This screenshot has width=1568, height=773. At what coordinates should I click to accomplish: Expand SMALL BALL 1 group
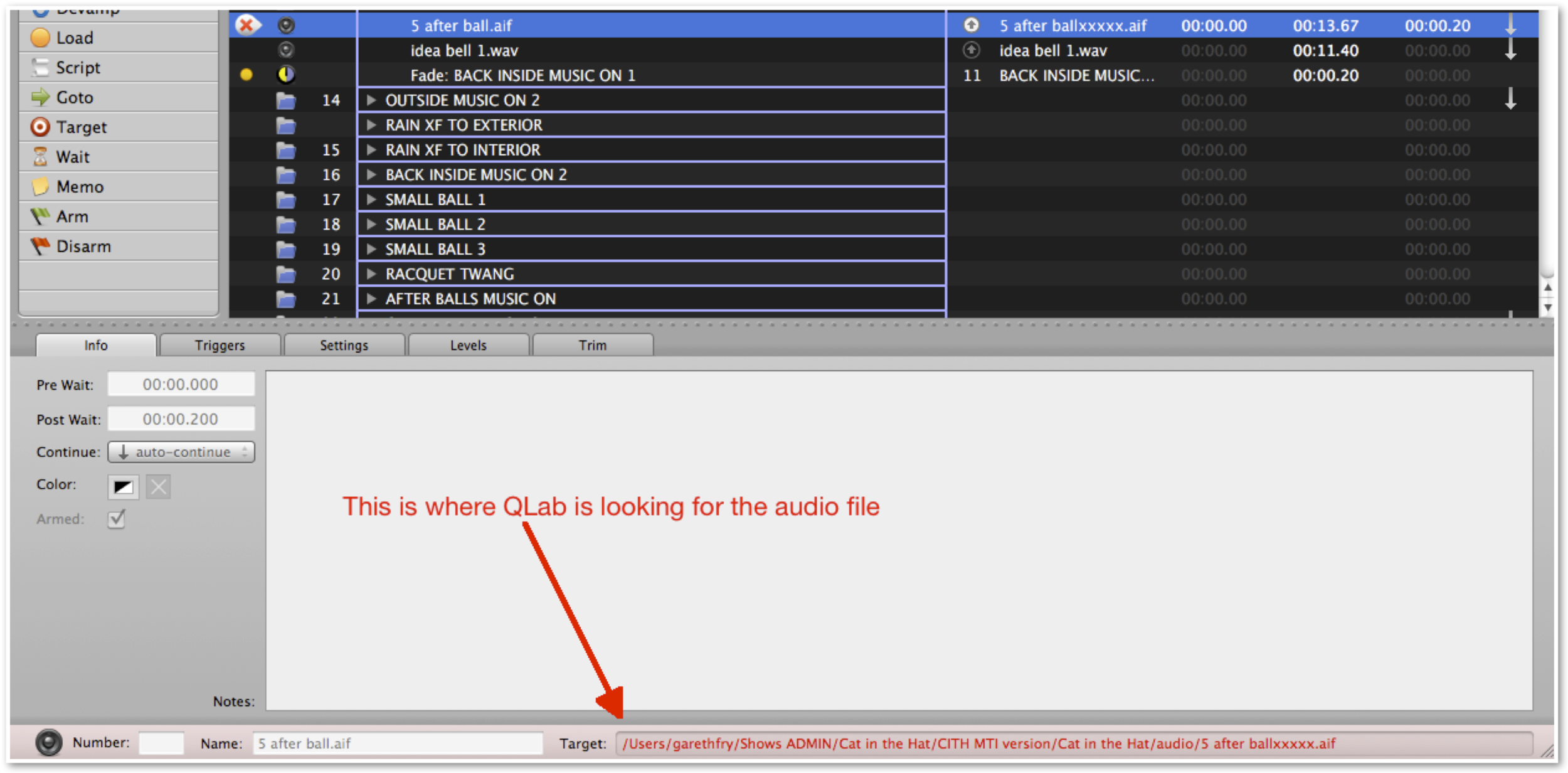[371, 200]
